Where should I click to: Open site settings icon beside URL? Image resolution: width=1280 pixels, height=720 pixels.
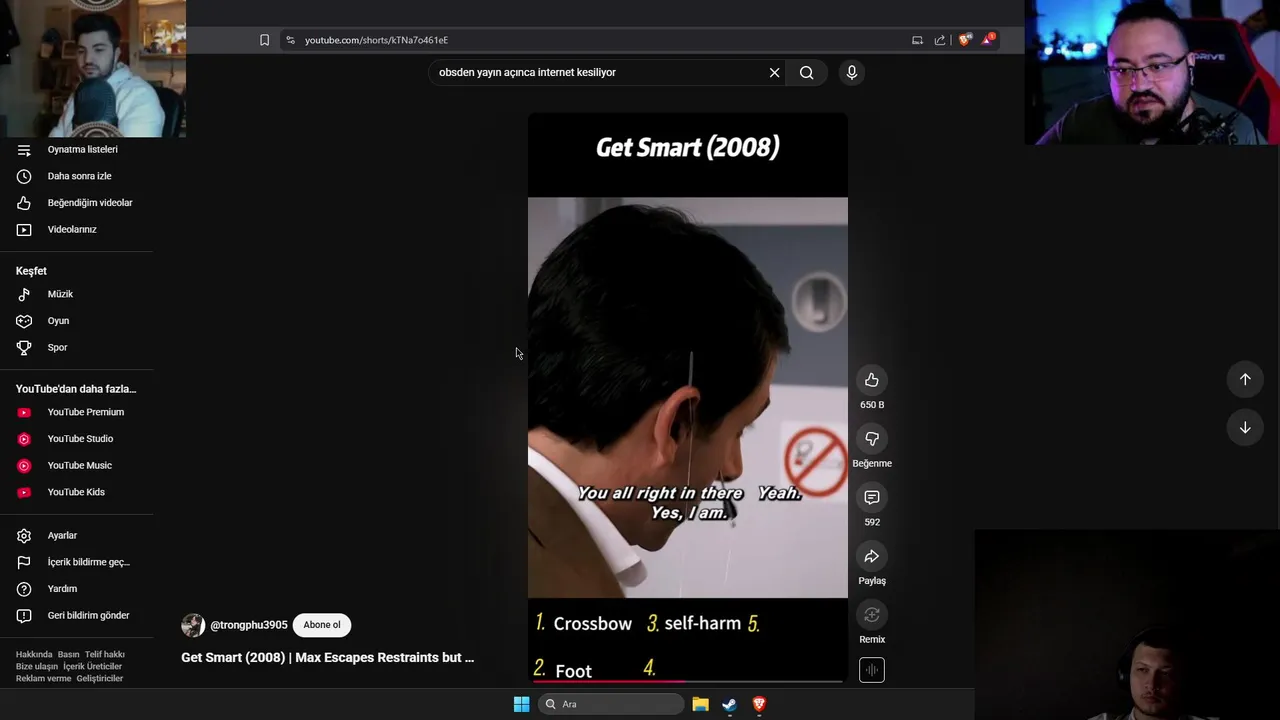(x=290, y=40)
